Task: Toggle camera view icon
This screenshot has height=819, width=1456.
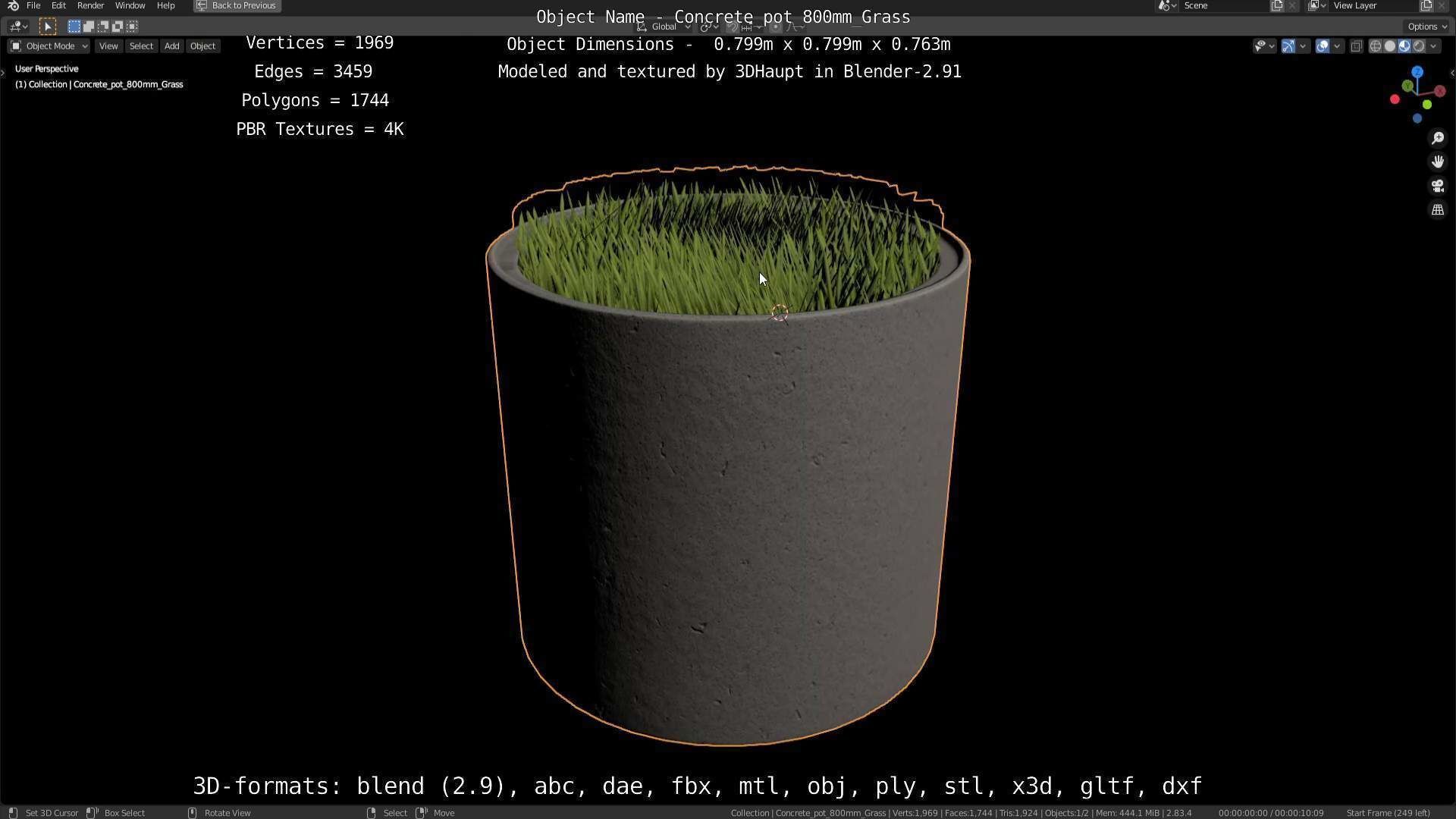Action: coord(1437,186)
